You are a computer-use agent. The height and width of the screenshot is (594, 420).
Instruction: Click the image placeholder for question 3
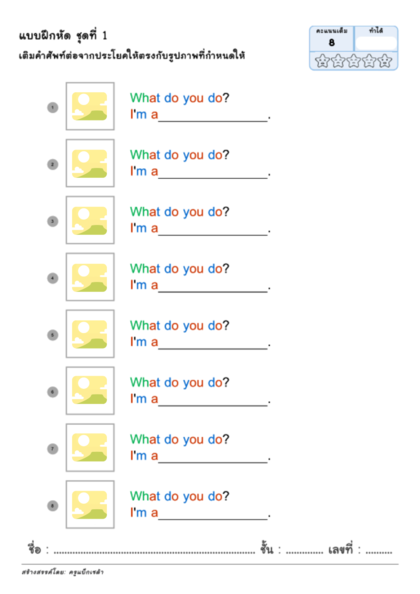(x=90, y=220)
